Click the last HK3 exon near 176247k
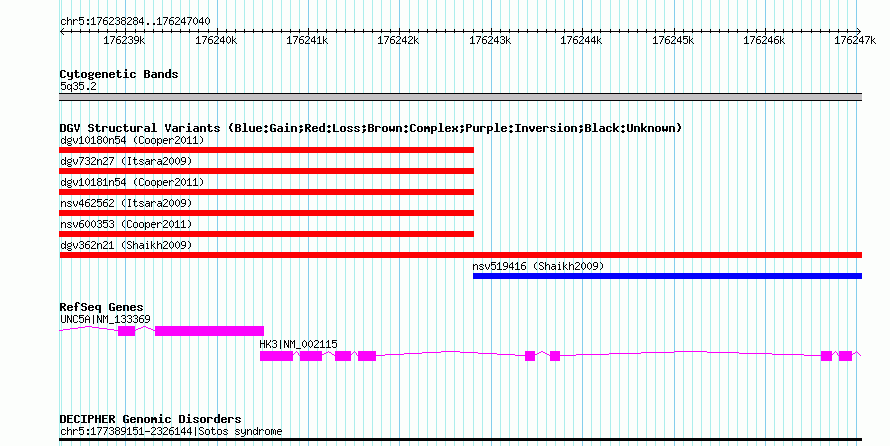 [846, 356]
